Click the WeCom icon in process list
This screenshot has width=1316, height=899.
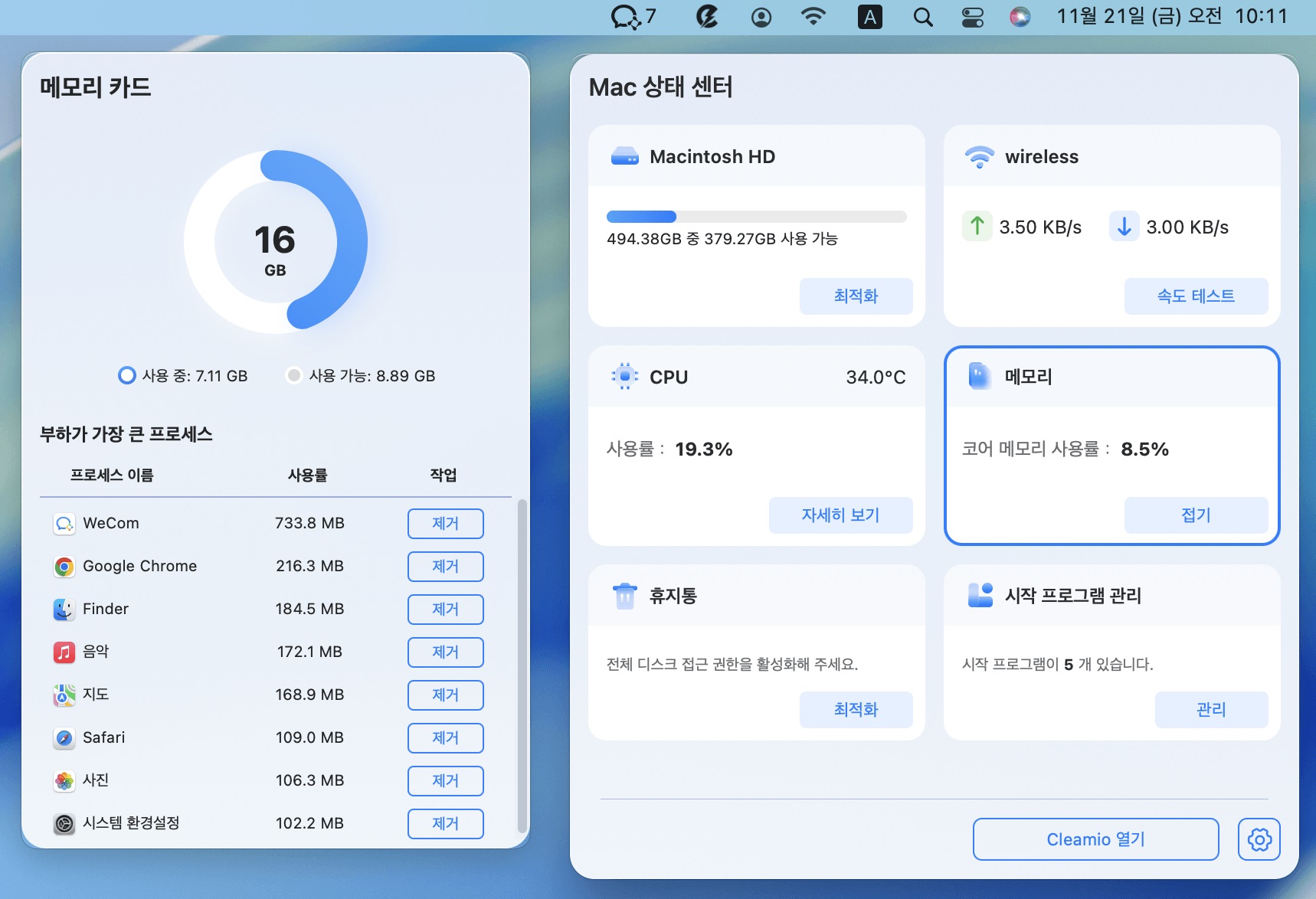click(x=64, y=523)
